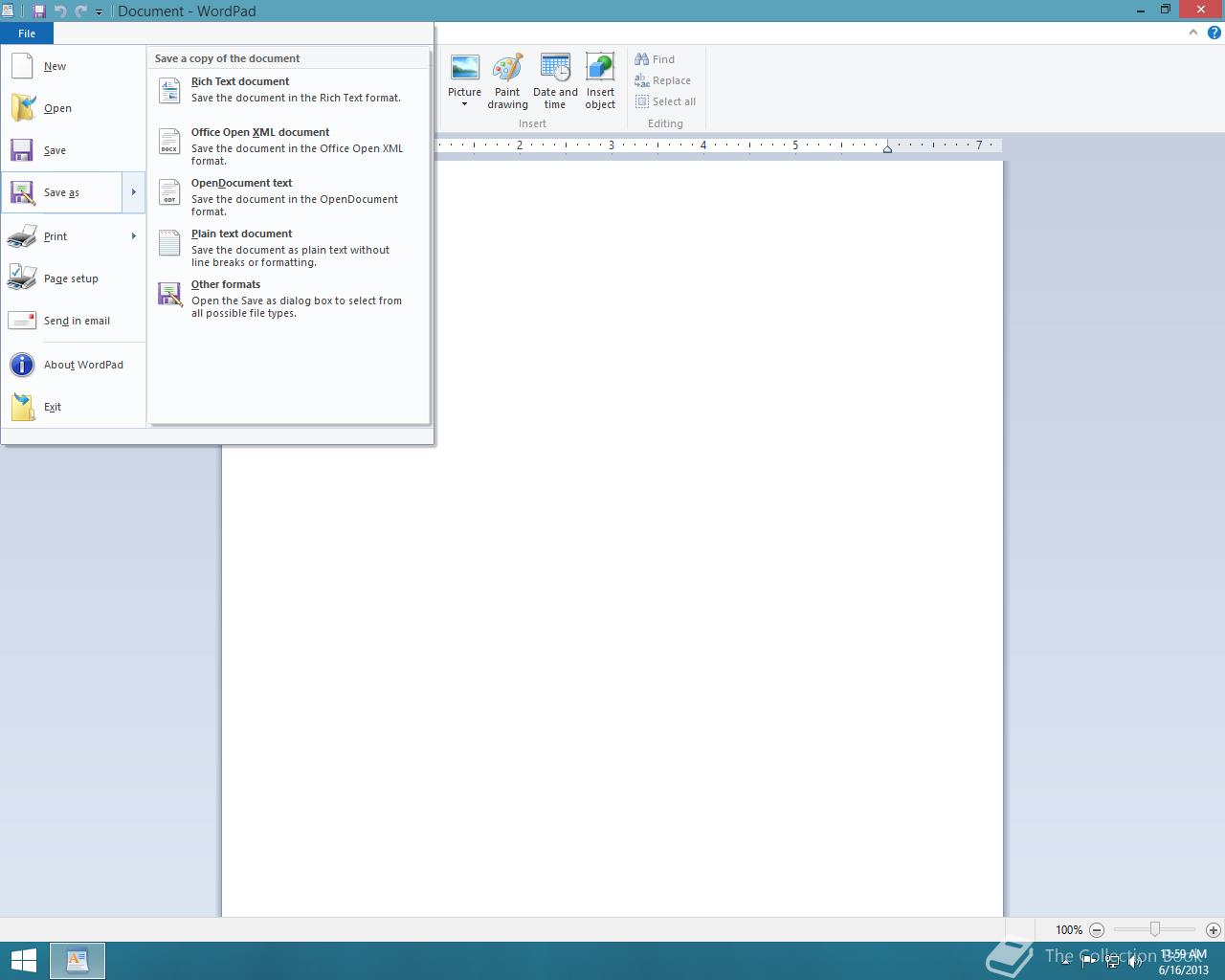Click the WordPad app icon in title bar
Viewport: 1225px width, 980px height.
(x=8, y=11)
